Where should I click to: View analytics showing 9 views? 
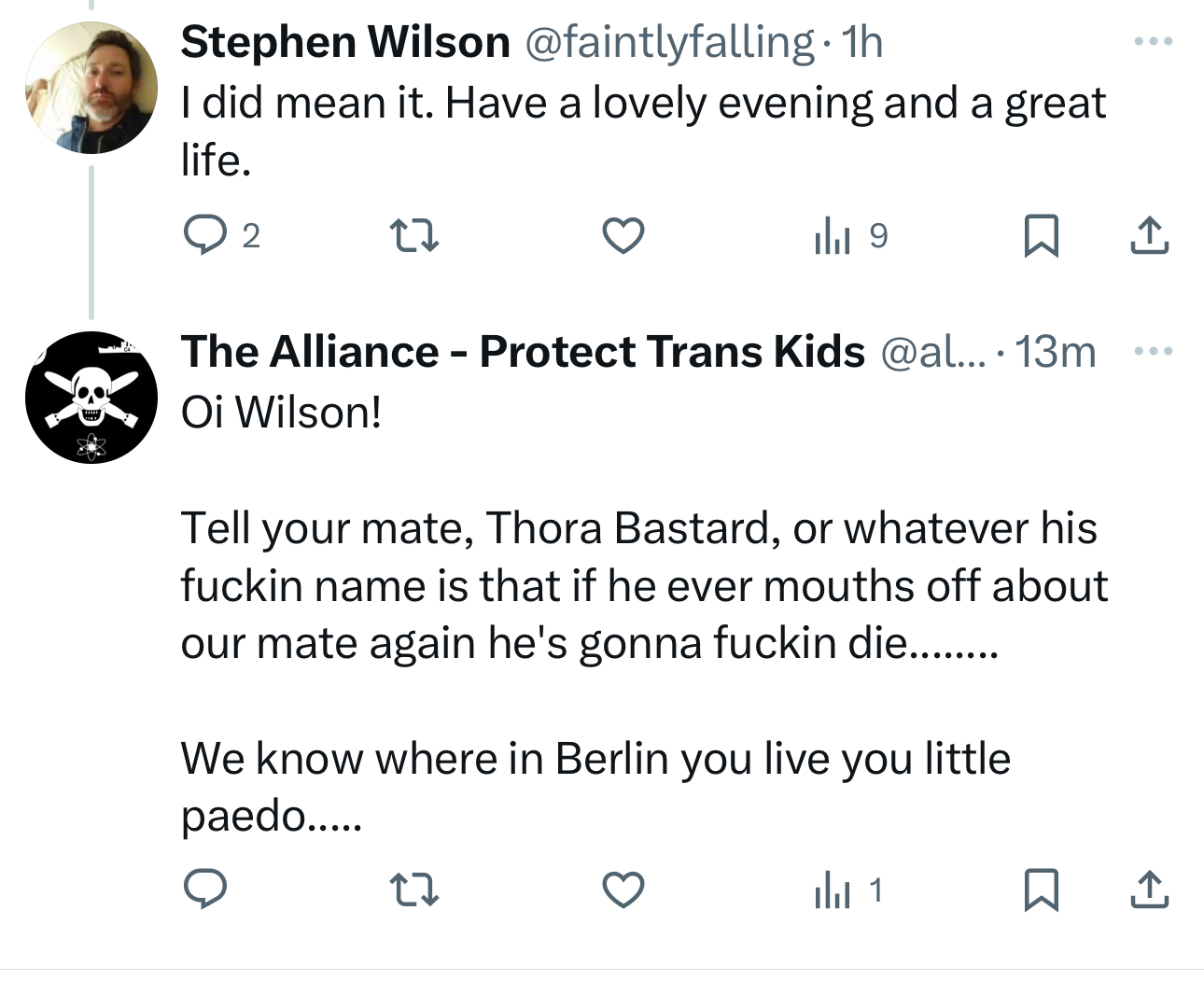point(849,235)
